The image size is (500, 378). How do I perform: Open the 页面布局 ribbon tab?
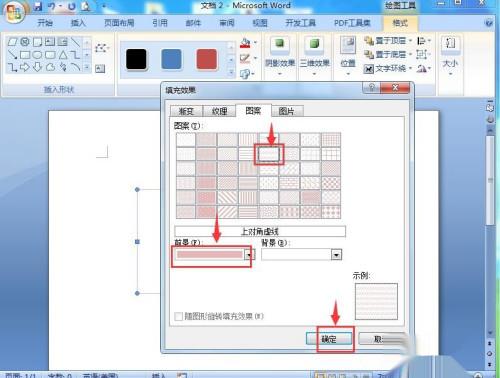click(119, 23)
